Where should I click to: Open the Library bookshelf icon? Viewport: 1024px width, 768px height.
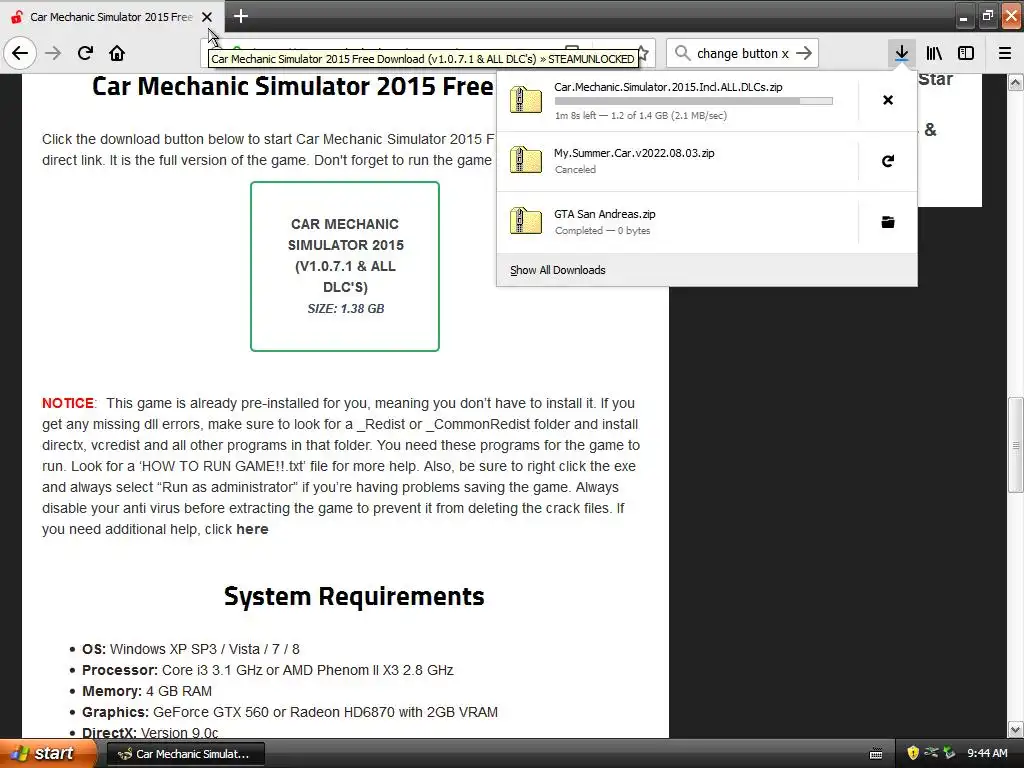tap(934, 53)
